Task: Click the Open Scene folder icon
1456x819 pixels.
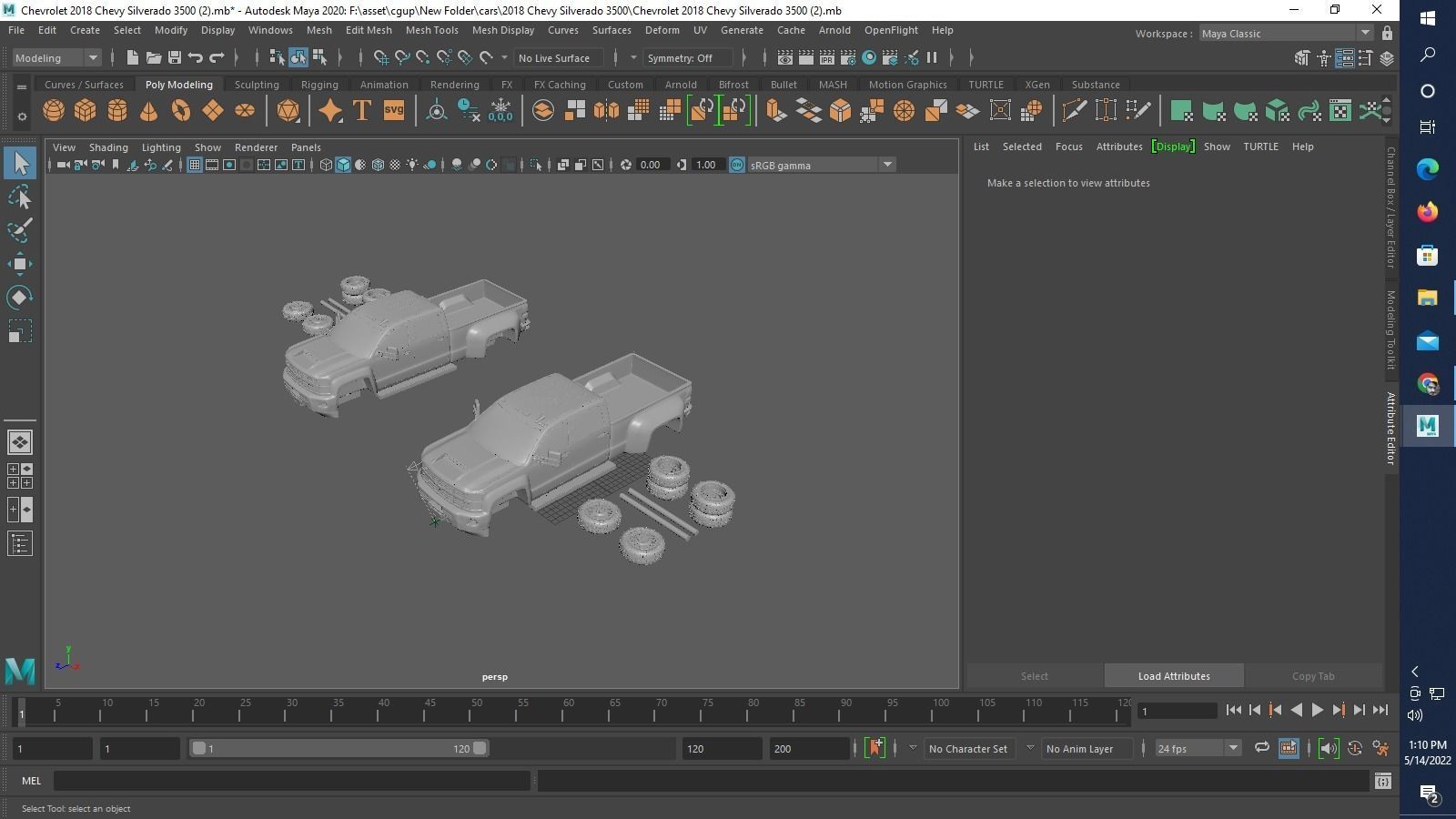Action: [154, 57]
